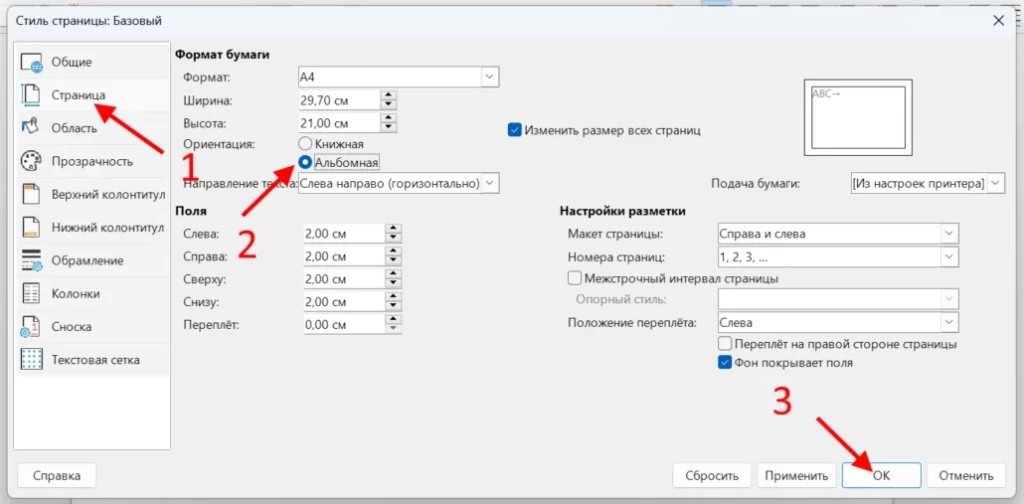Enable Межстрочный интервал страницы checkbox
This screenshot has width=1024, height=504.
pyautogui.click(x=575, y=279)
